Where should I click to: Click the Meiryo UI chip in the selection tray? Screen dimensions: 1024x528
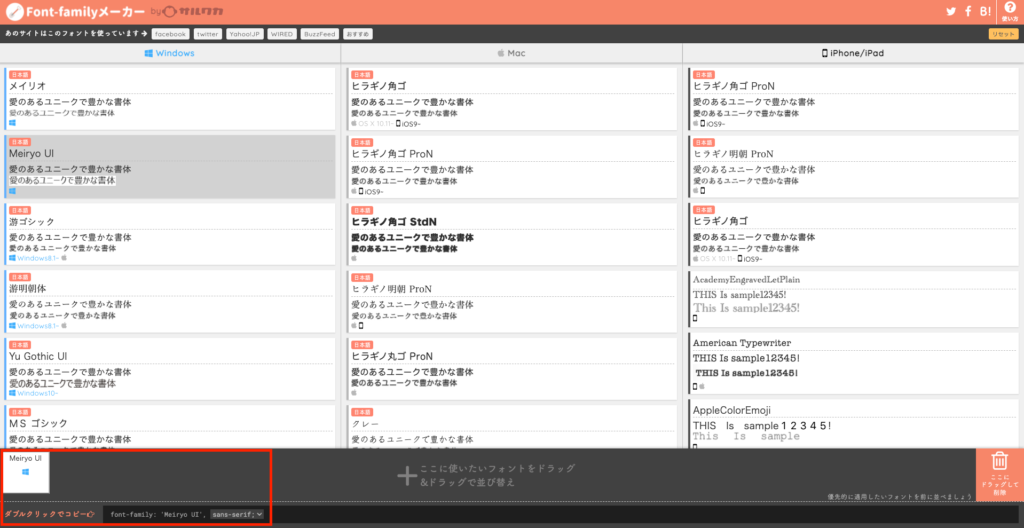[x=26, y=472]
